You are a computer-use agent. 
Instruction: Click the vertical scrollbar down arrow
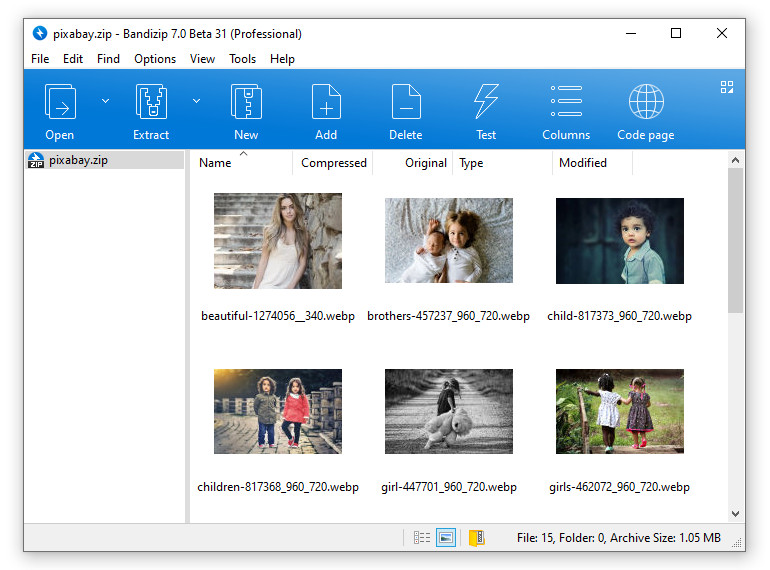click(x=736, y=513)
